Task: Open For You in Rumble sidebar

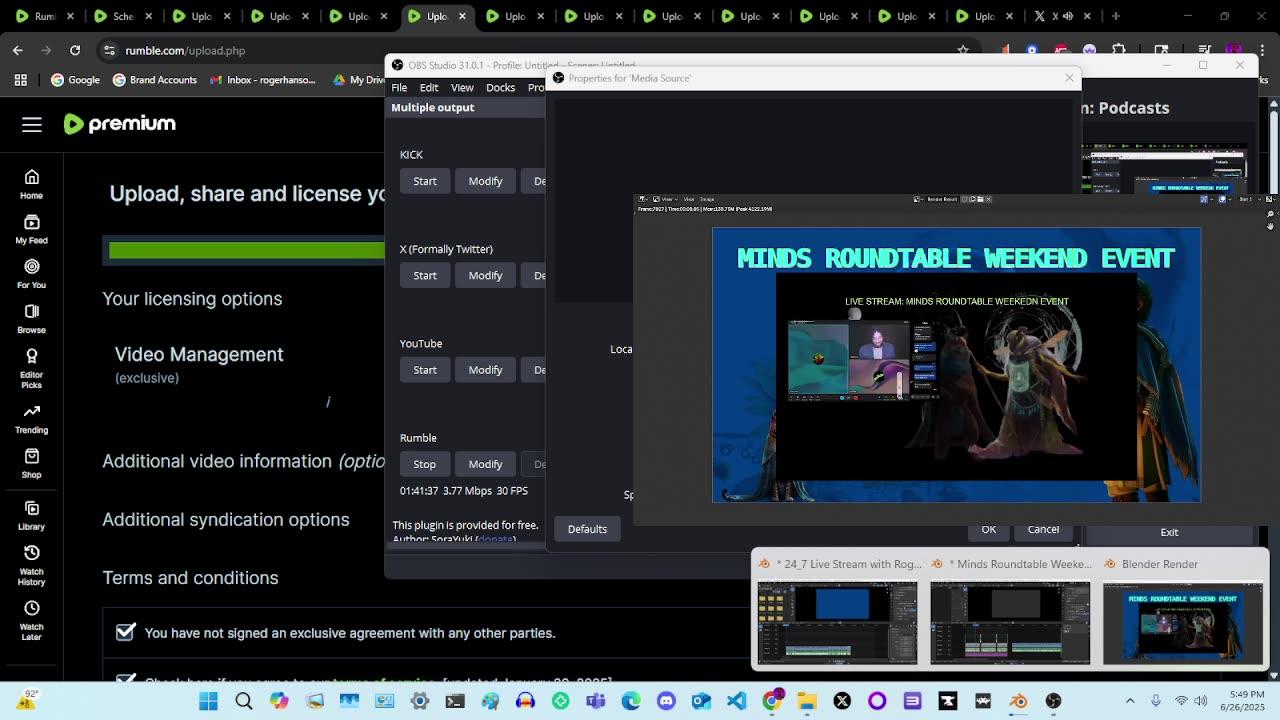Action: click(x=31, y=274)
